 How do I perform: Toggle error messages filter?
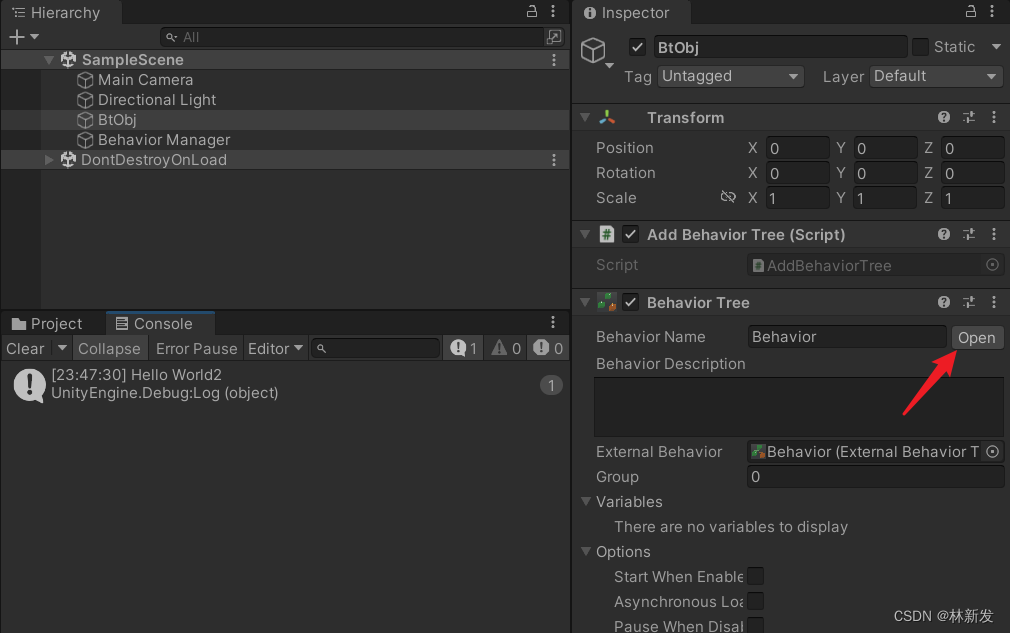548,348
